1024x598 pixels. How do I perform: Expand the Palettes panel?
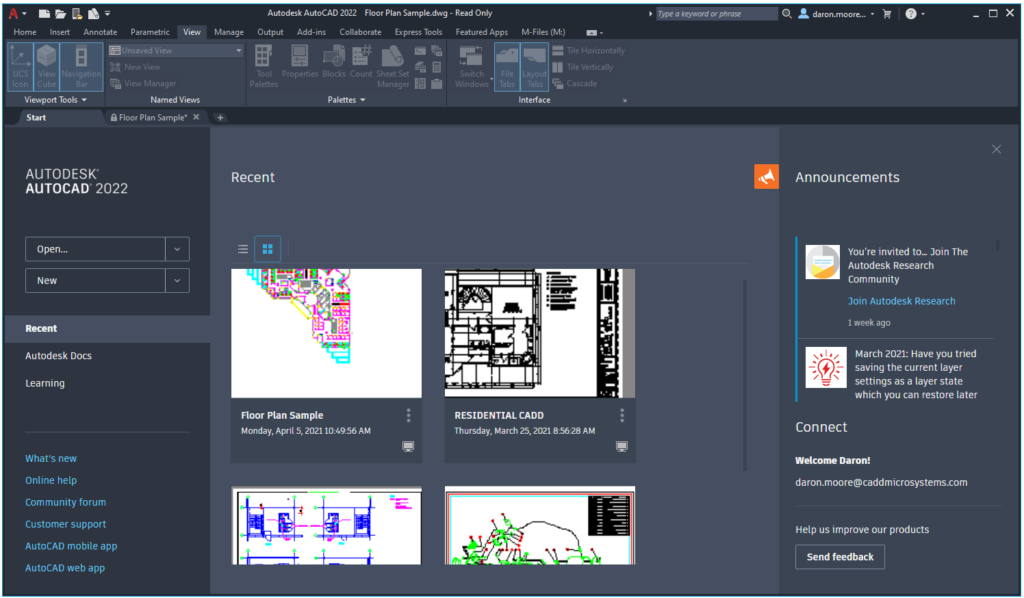point(346,100)
